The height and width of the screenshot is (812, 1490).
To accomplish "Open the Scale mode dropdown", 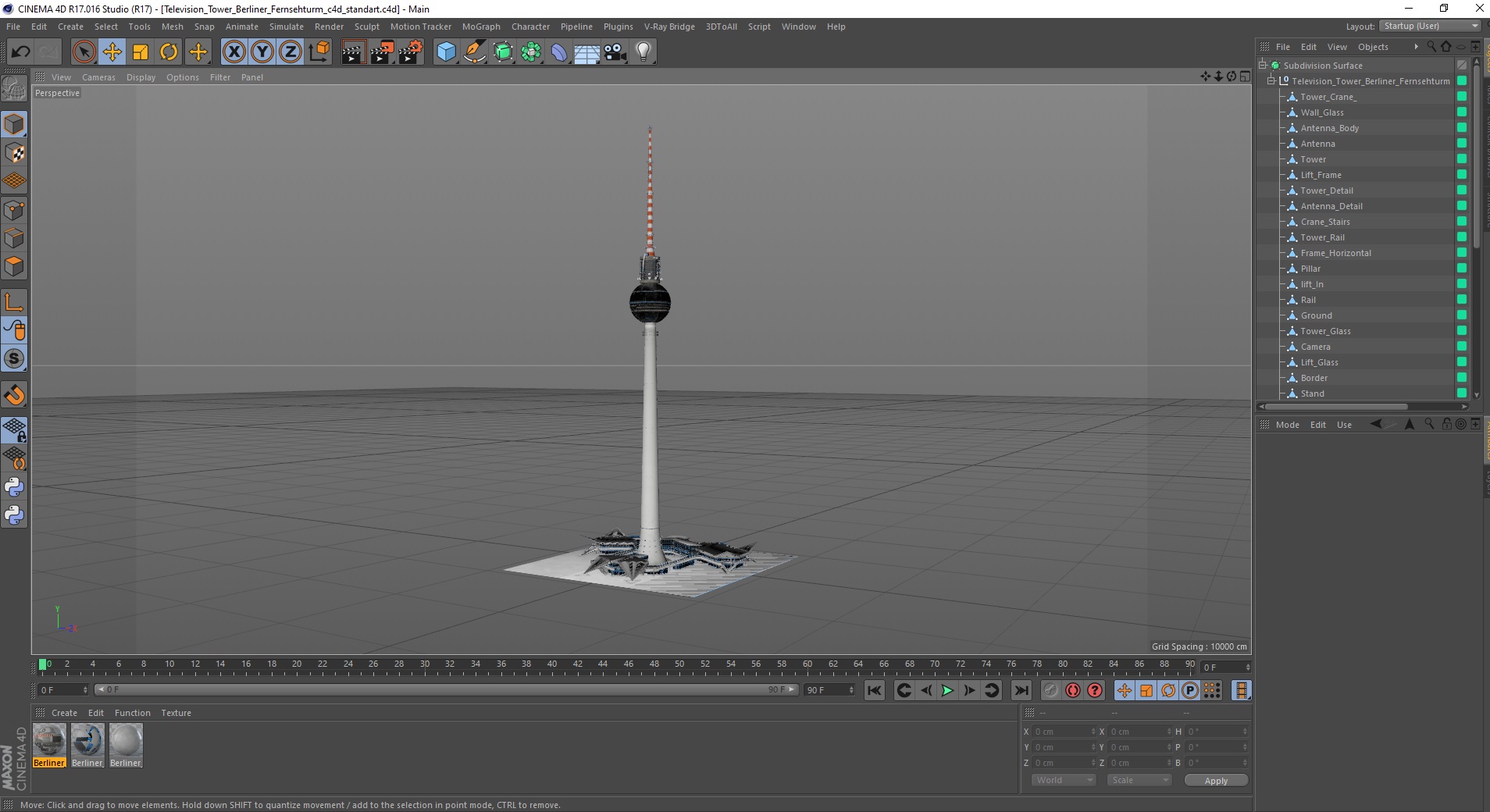I will (x=1139, y=780).
